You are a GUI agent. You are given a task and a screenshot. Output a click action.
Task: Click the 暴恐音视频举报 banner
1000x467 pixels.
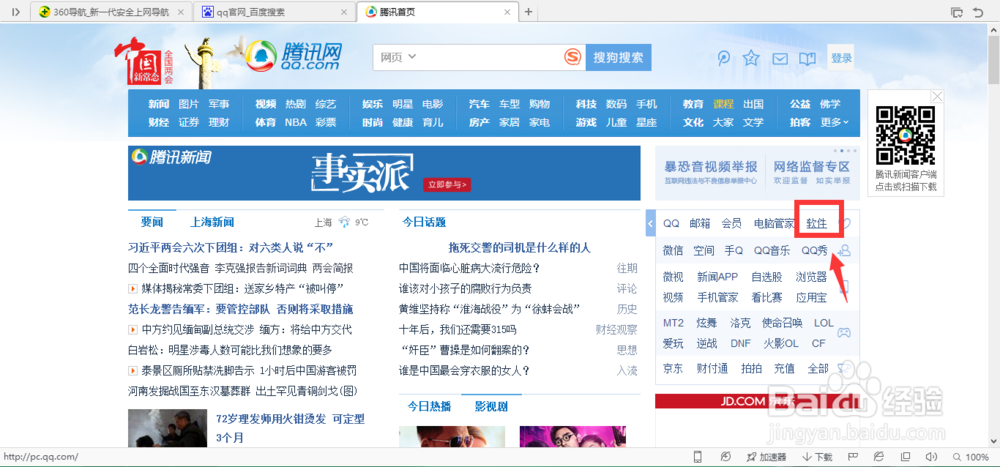pos(710,172)
